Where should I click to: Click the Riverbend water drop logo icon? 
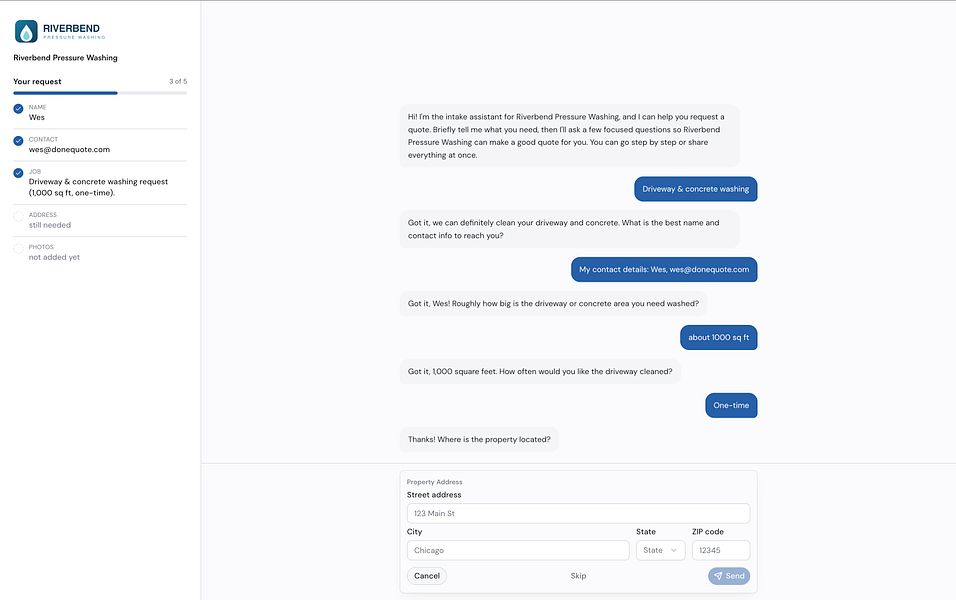tap(26, 32)
